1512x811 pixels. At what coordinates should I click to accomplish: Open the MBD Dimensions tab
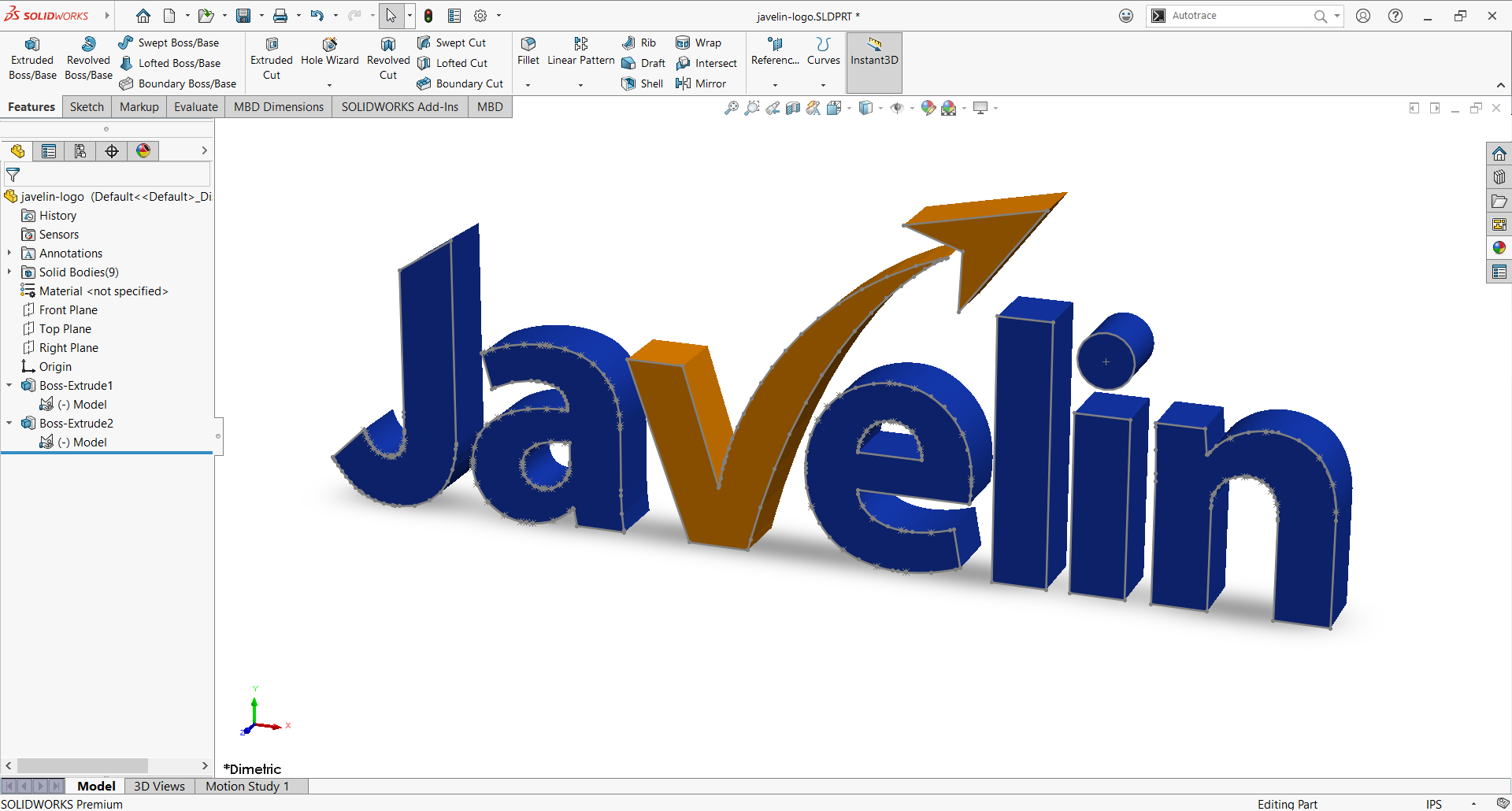coord(279,107)
